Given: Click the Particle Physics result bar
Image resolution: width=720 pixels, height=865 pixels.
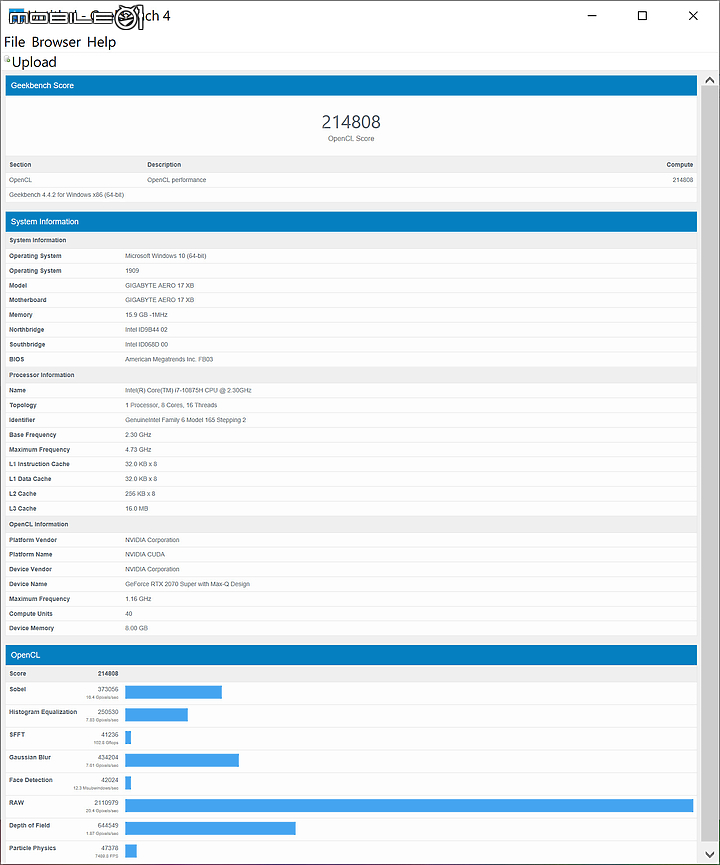Looking at the screenshot, I should 131,851.
